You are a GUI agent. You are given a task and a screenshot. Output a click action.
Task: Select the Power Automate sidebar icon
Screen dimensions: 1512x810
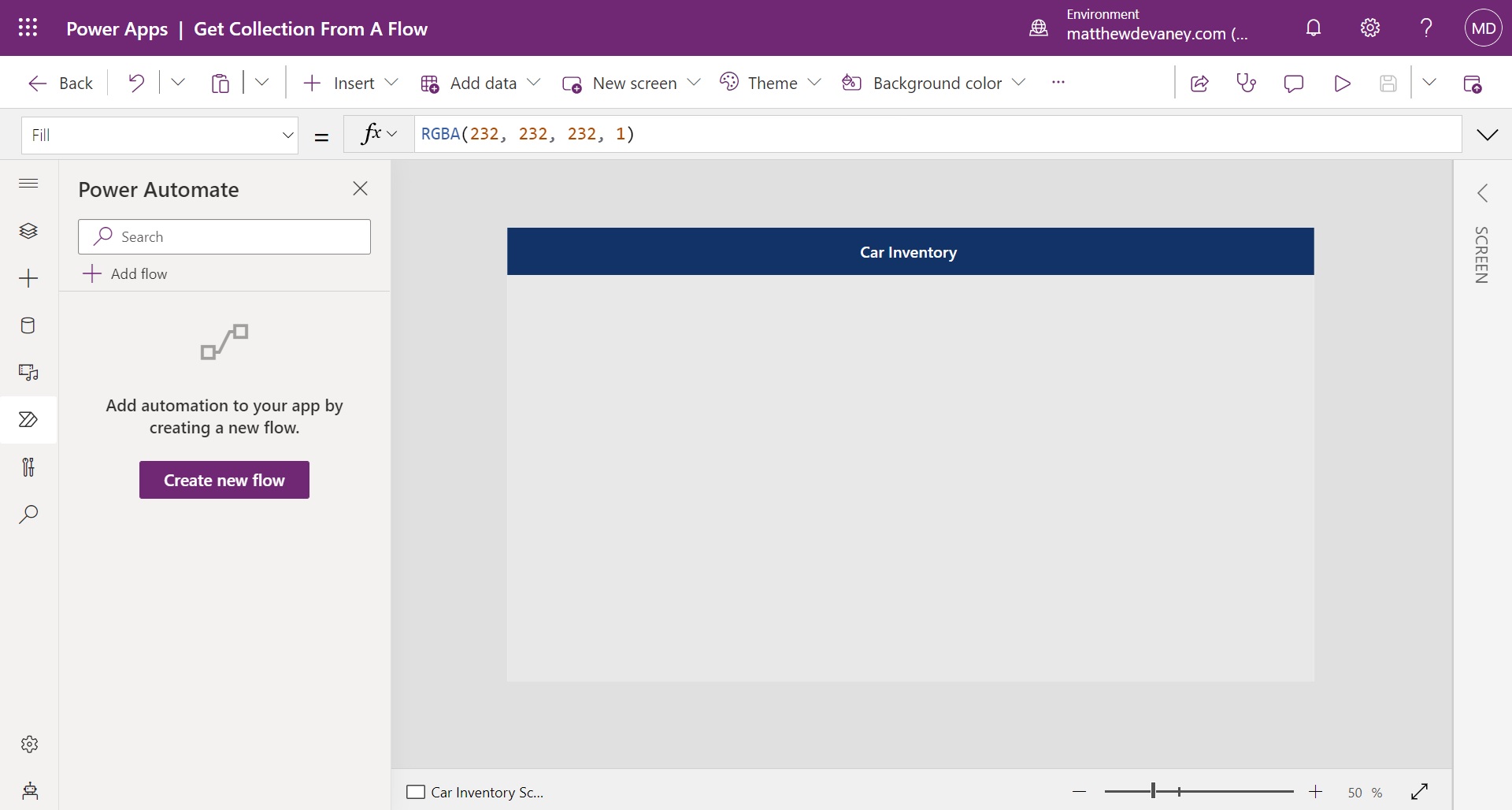click(x=28, y=420)
